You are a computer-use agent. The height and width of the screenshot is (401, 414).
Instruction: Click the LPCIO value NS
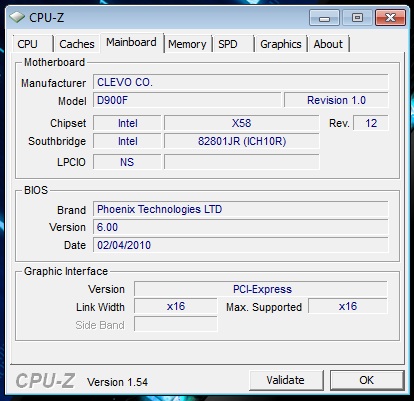[x=127, y=162]
